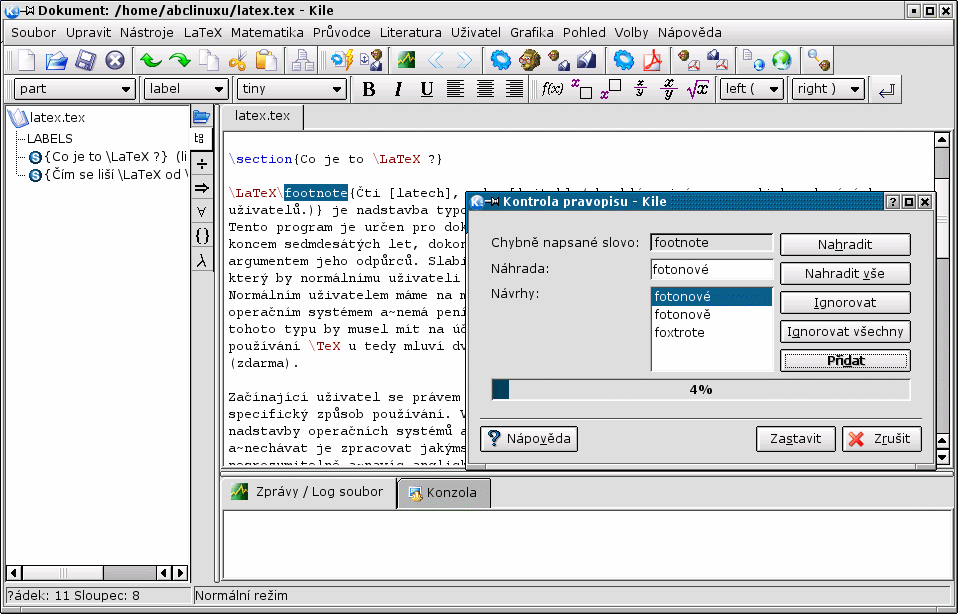Click the Underline U formatting icon
958x614 pixels.
click(427, 89)
